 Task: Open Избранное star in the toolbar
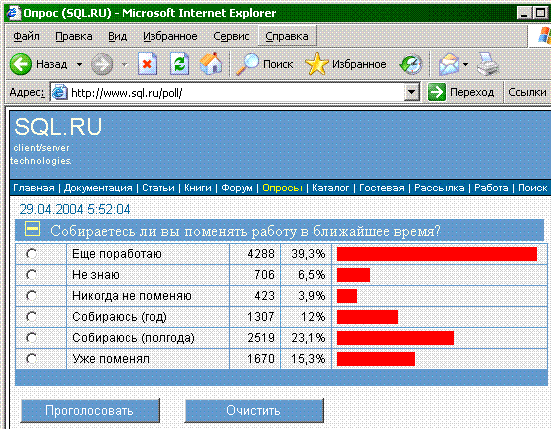pos(317,64)
